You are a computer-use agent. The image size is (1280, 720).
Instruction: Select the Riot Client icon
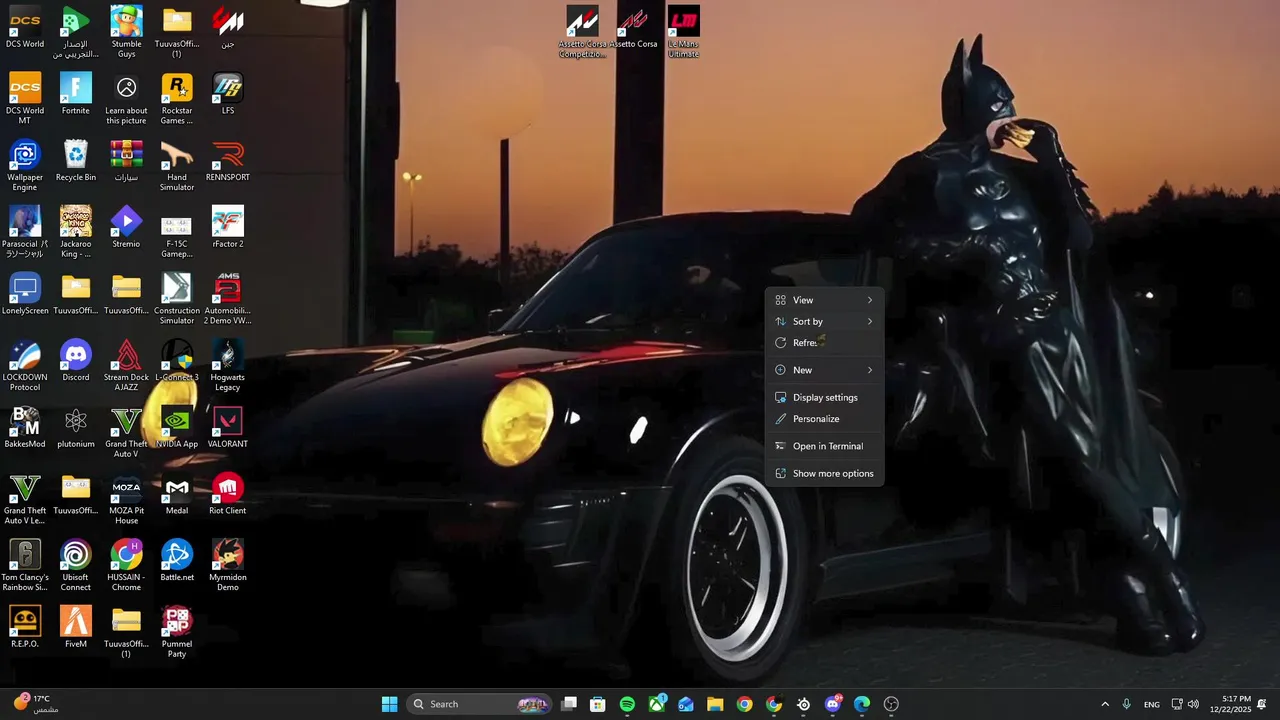point(228,494)
